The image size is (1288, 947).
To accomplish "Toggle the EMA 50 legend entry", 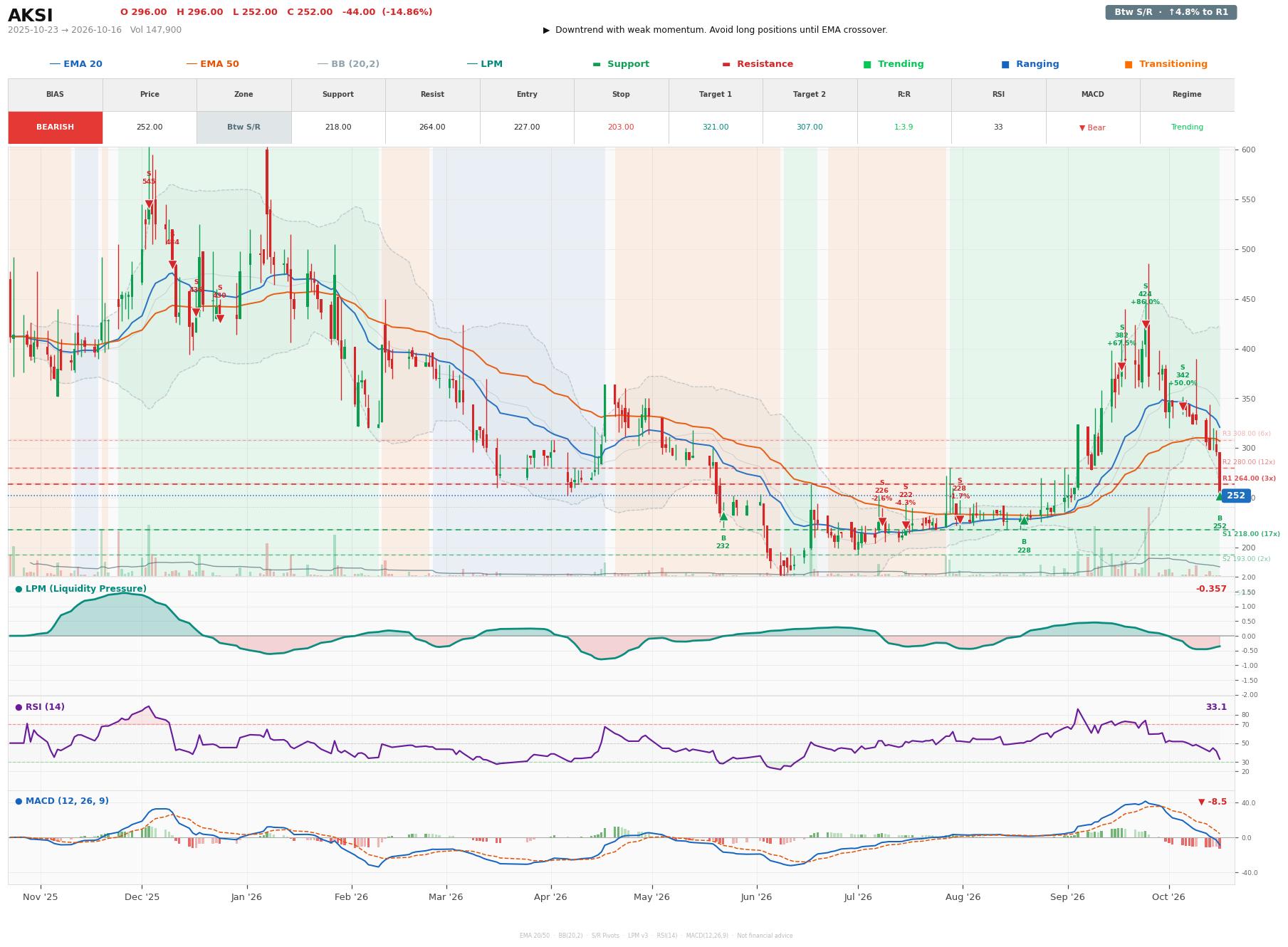I will tap(213, 64).
